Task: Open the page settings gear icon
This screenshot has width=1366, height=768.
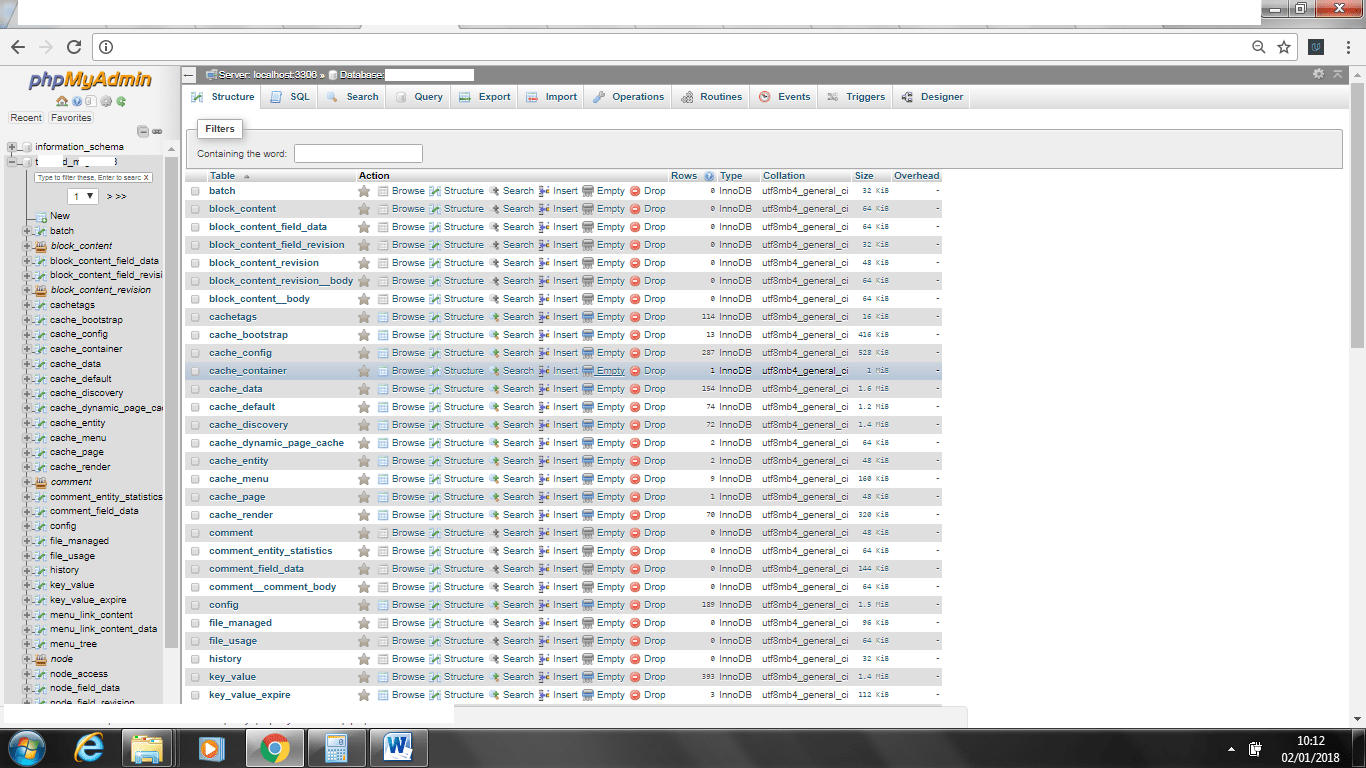Action: coord(1318,74)
